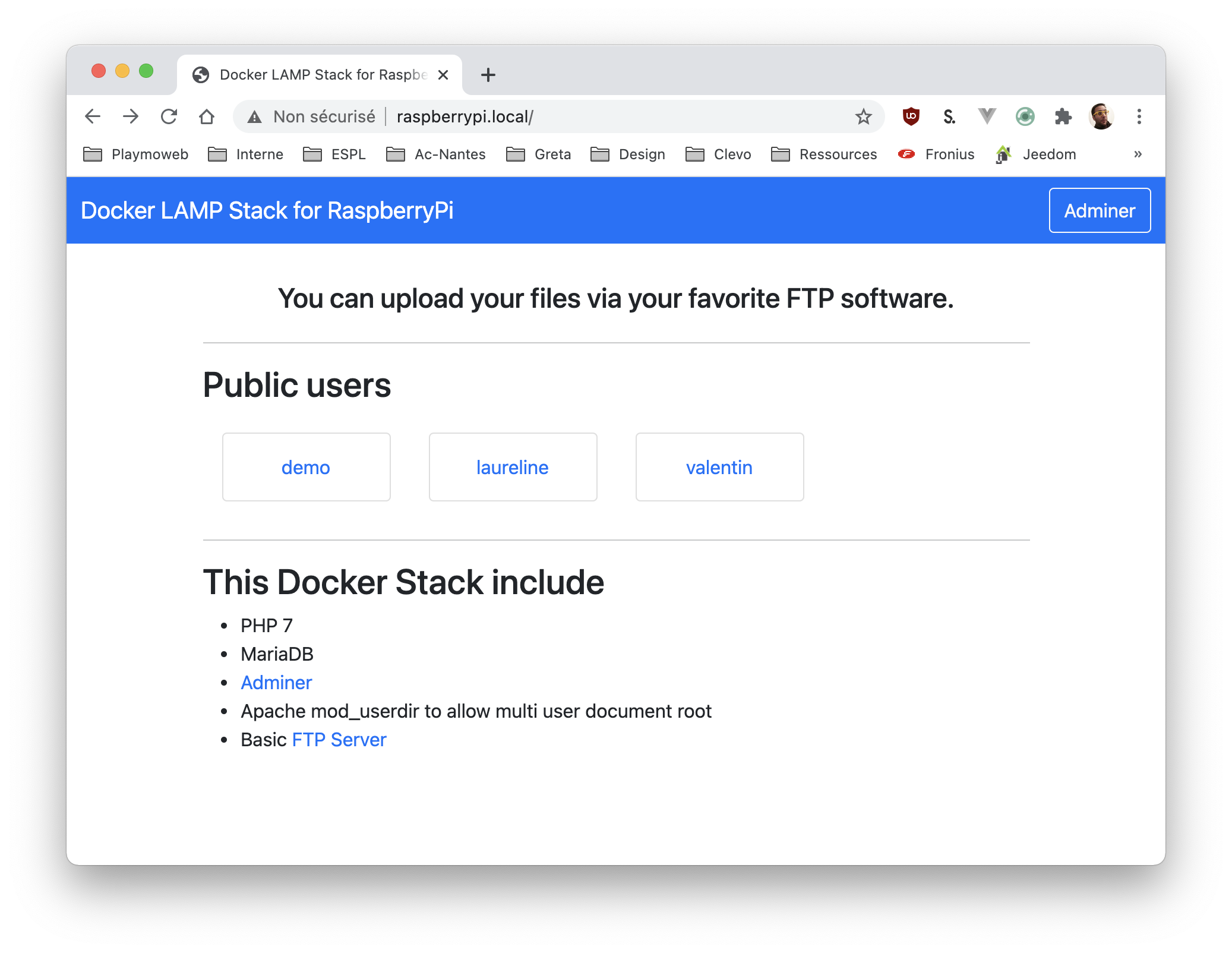Screen dimensions: 1232x953
Task: Open the valentin user card
Action: coord(719,467)
